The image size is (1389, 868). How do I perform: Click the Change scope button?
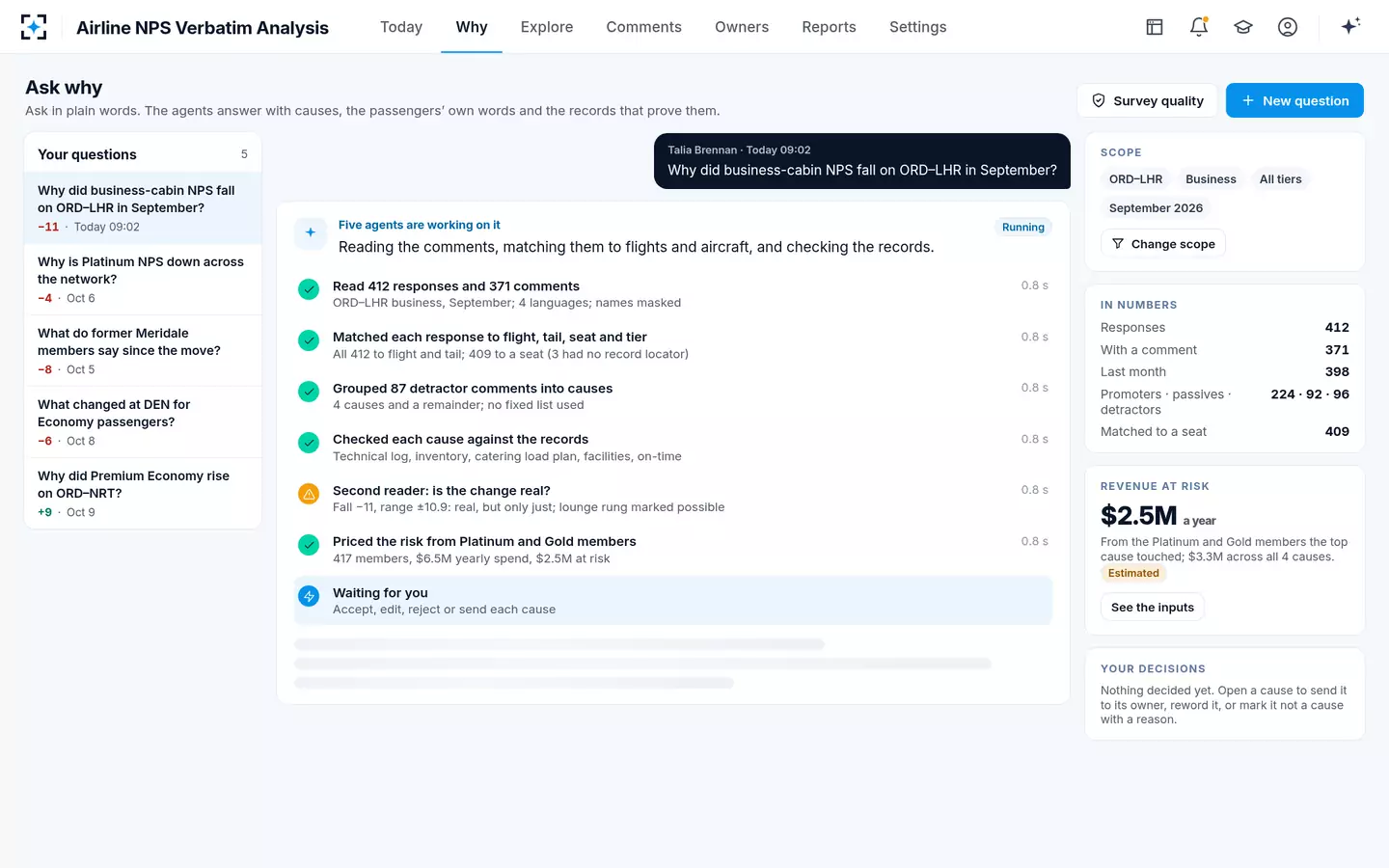point(1163,244)
